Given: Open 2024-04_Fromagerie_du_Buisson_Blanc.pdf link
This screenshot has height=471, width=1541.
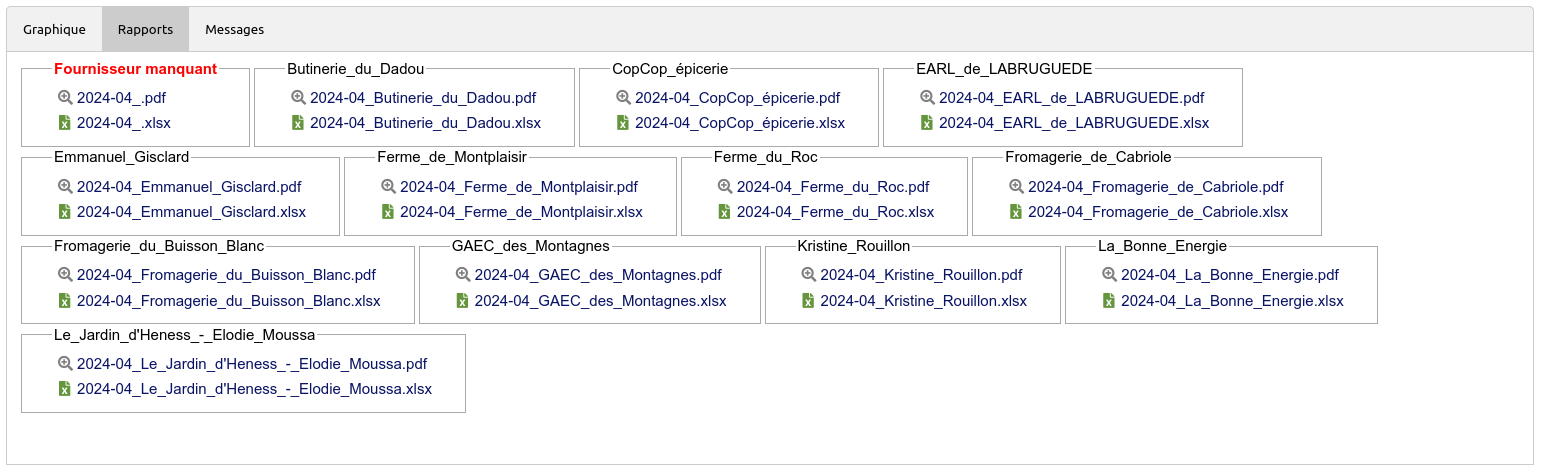Looking at the screenshot, I should pos(226,275).
